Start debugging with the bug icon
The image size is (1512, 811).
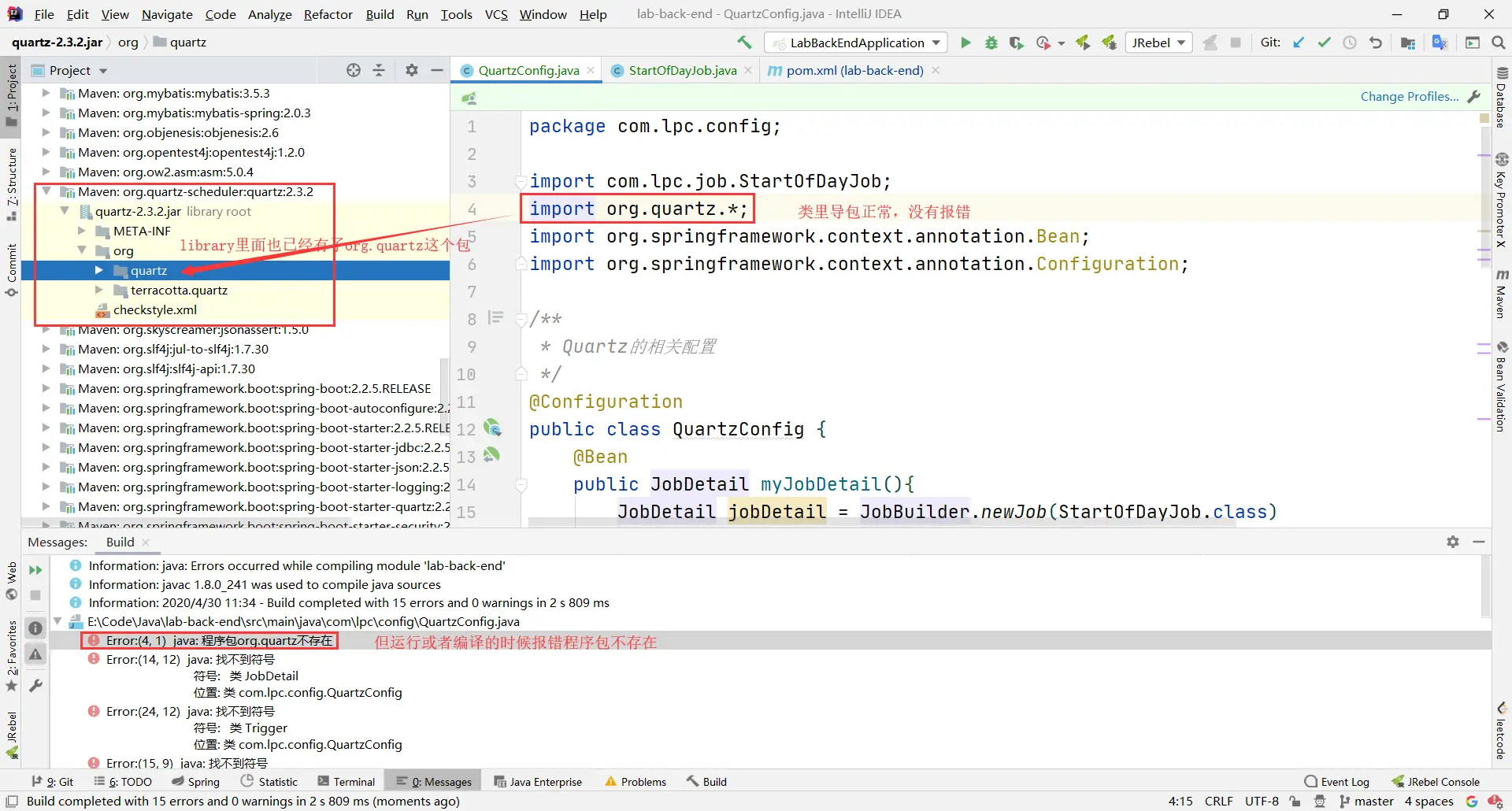(991, 43)
